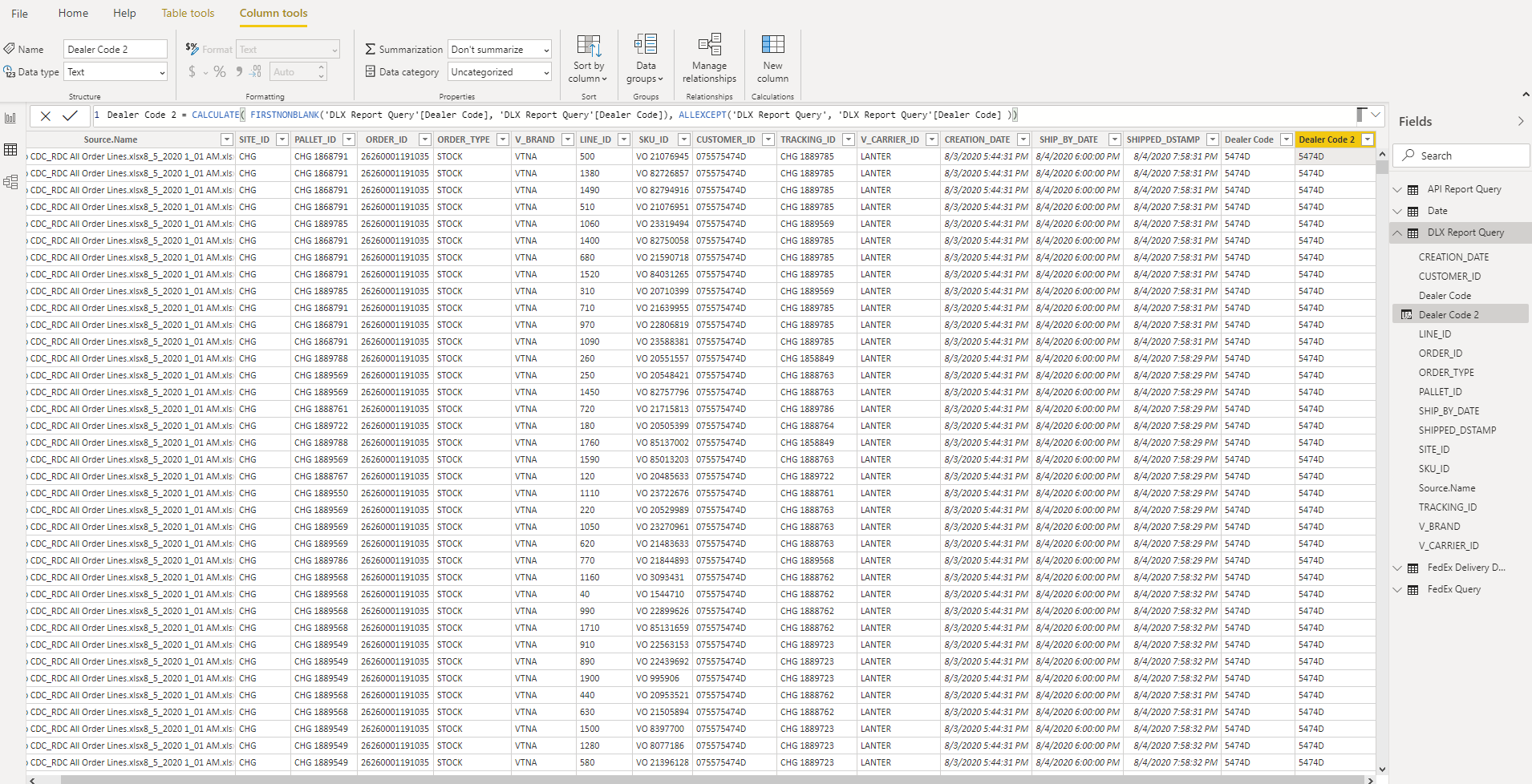Image resolution: width=1532 pixels, height=784 pixels.
Task: Expand the formula bar with chevron
Action: pyautogui.click(x=1376, y=115)
